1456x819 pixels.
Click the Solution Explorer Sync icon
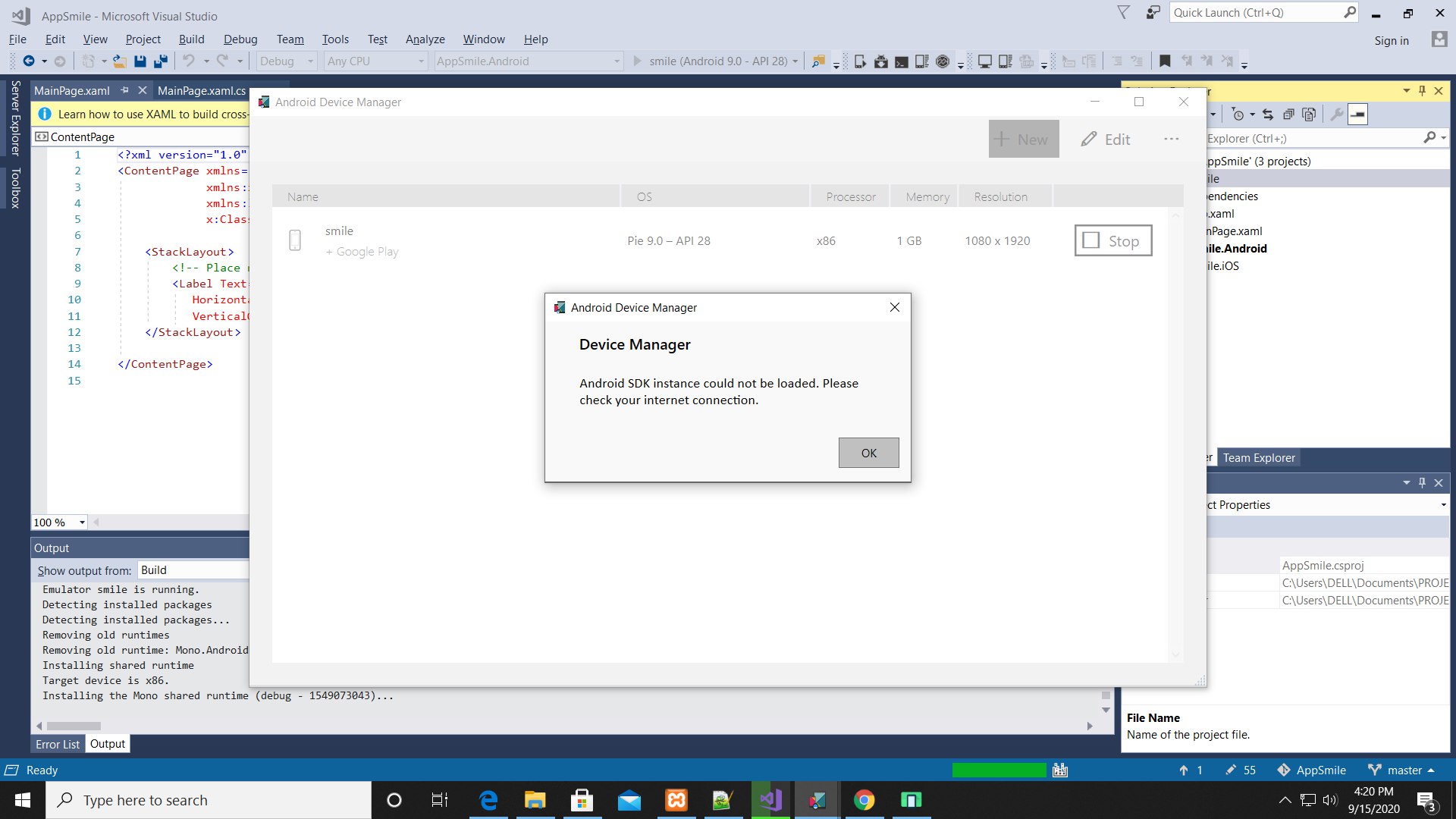[1268, 115]
